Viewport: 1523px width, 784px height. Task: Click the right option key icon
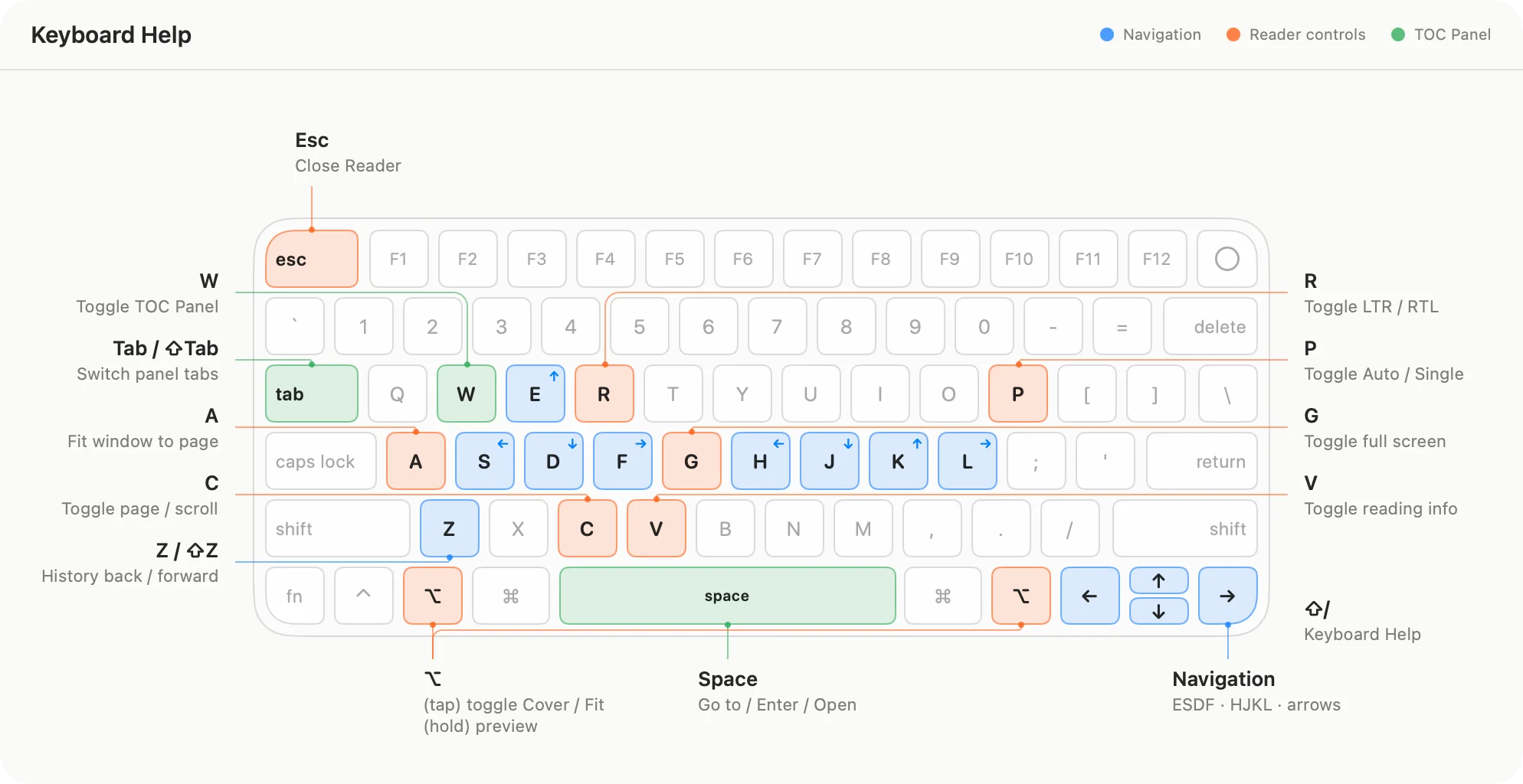pos(1021,596)
